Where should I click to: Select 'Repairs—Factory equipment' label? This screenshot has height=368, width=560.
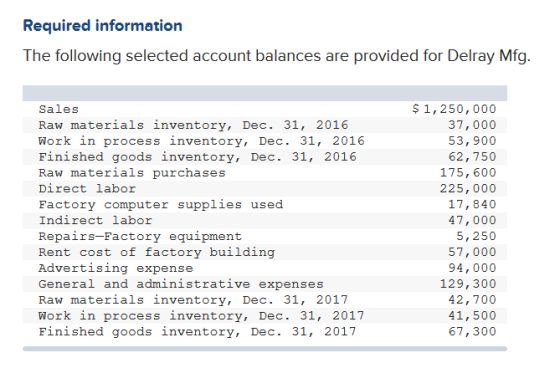point(140,237)
